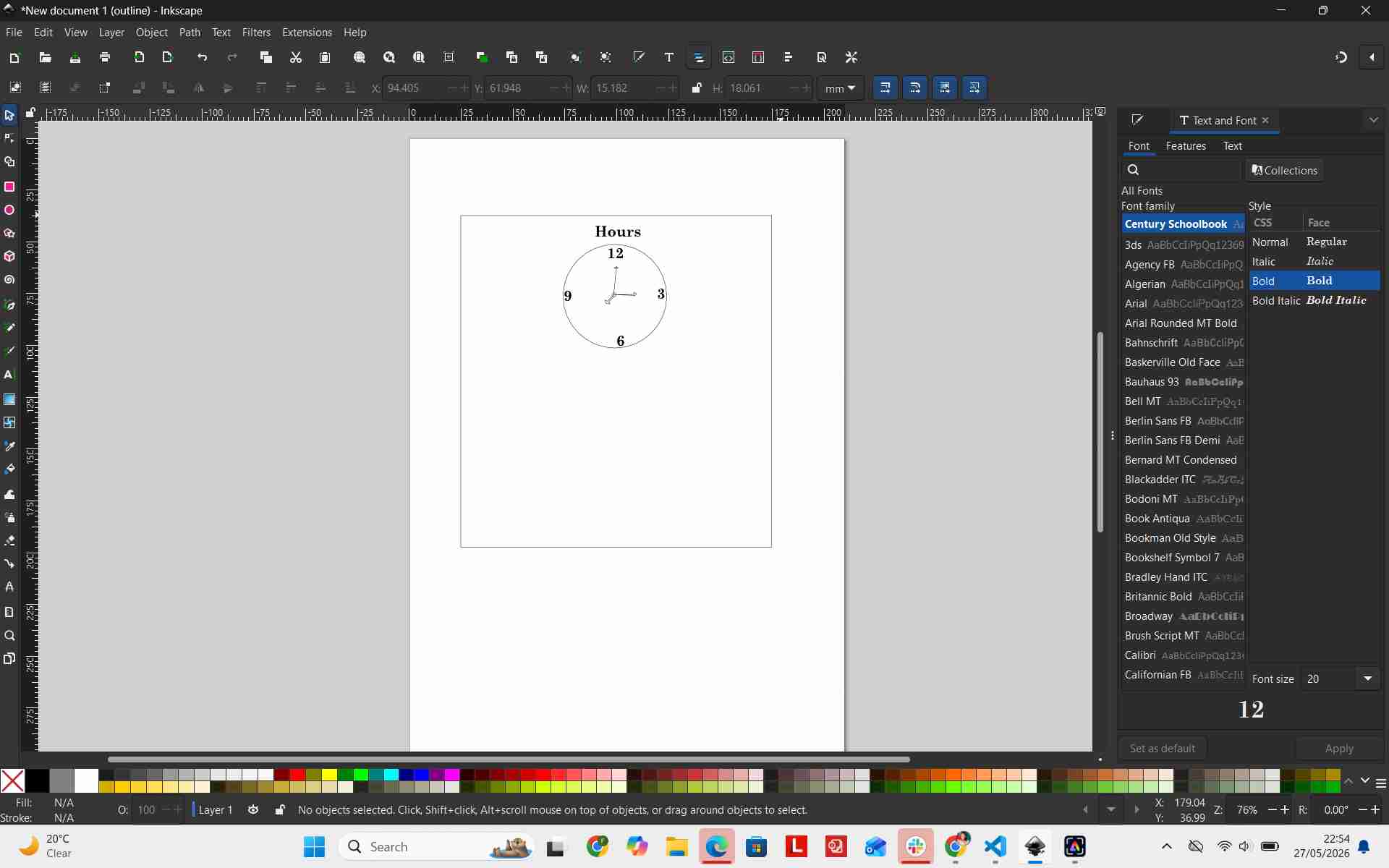Image resolution: width=1389 pixels, height=868 pixels.
Task: Select the Pen Bezier tool
Action: [9, 305]
